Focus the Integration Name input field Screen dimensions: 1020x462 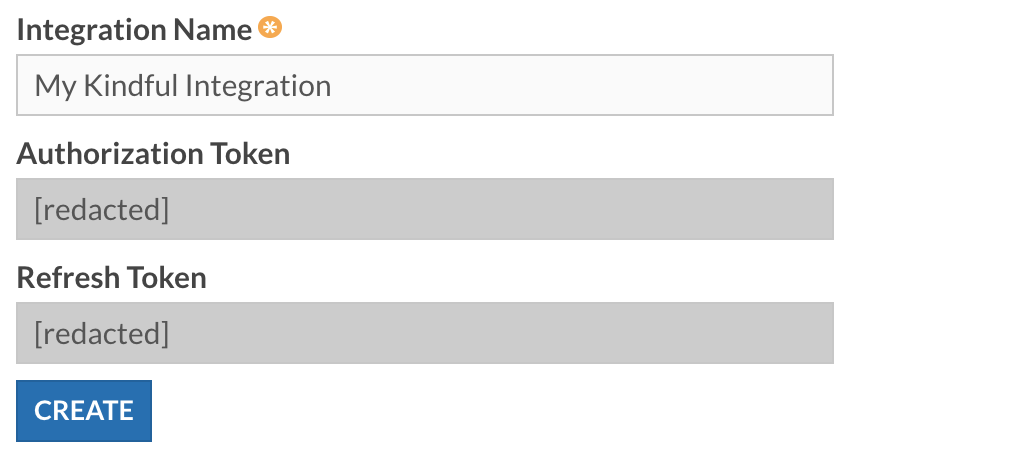pyautogui.click(x=424, y=85)
